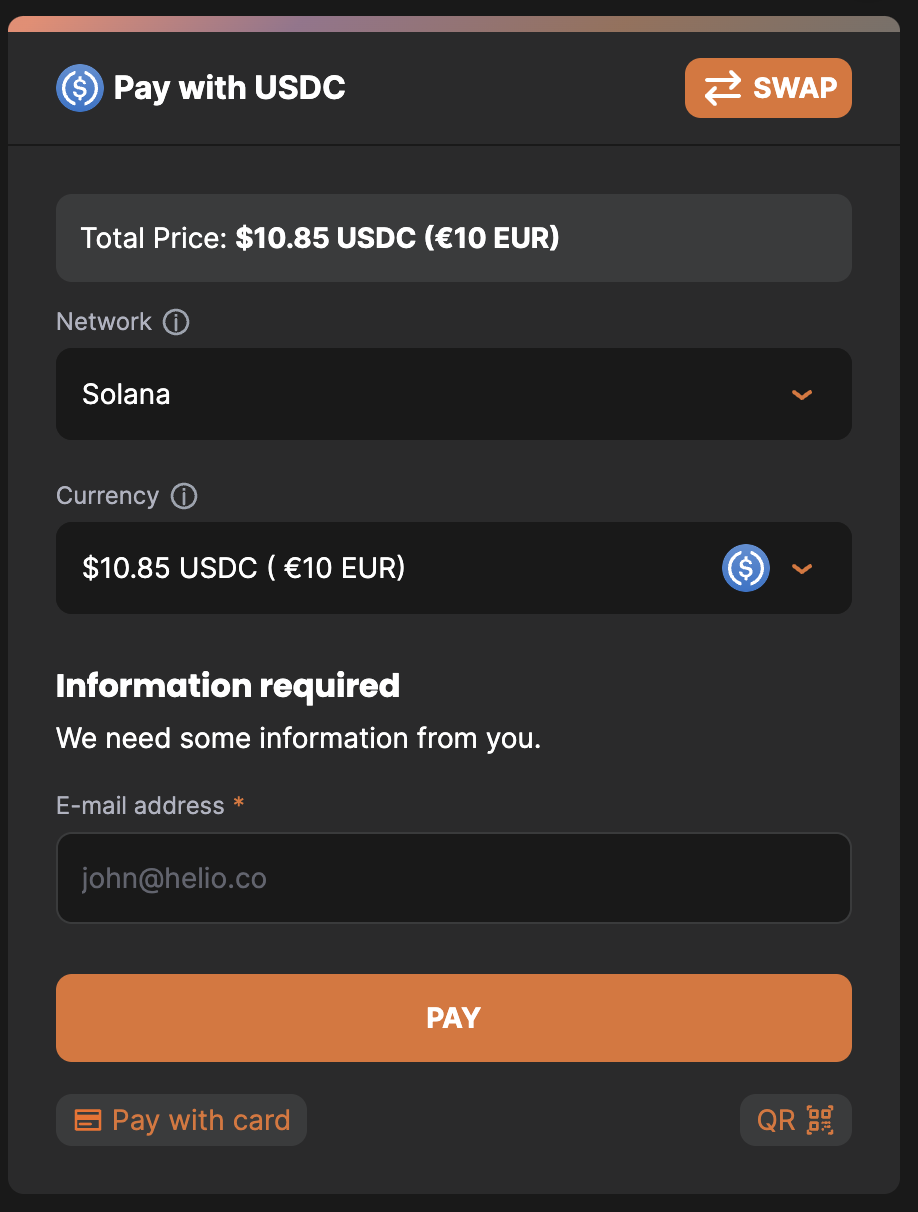Click the USDC coin icon in Currency field

pos(745,568)
